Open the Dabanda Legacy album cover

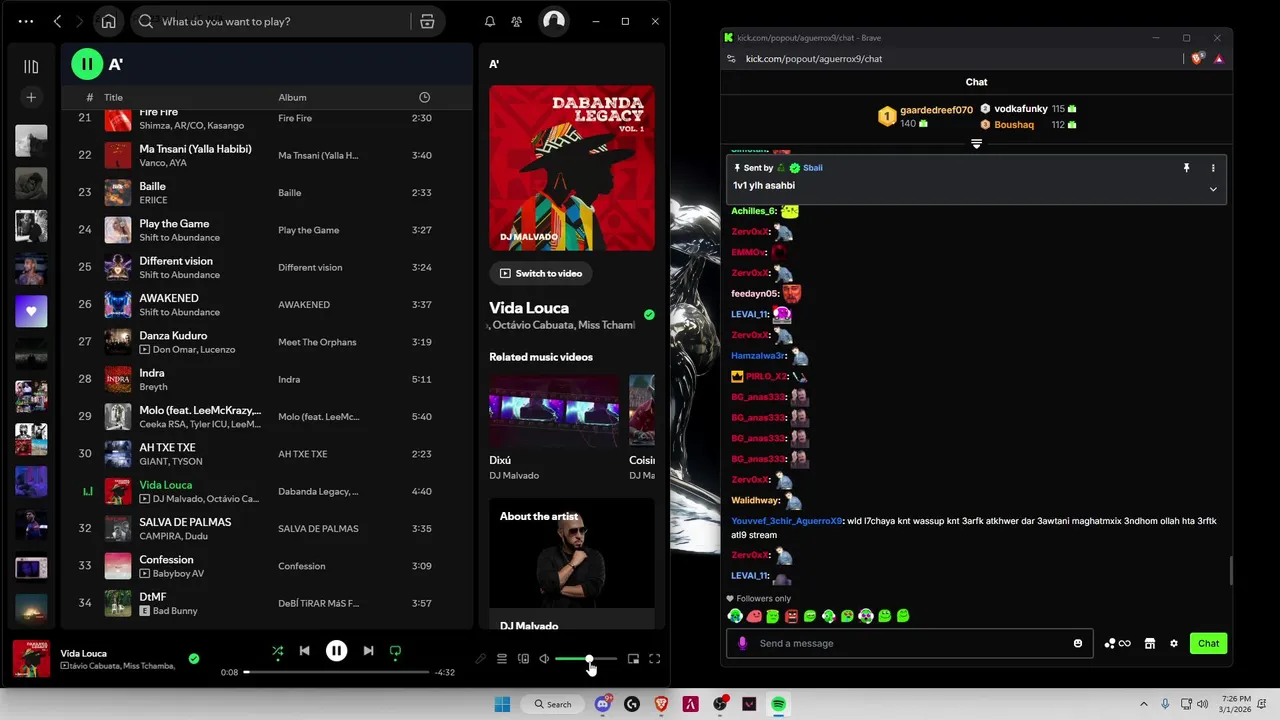pos(572,168)
